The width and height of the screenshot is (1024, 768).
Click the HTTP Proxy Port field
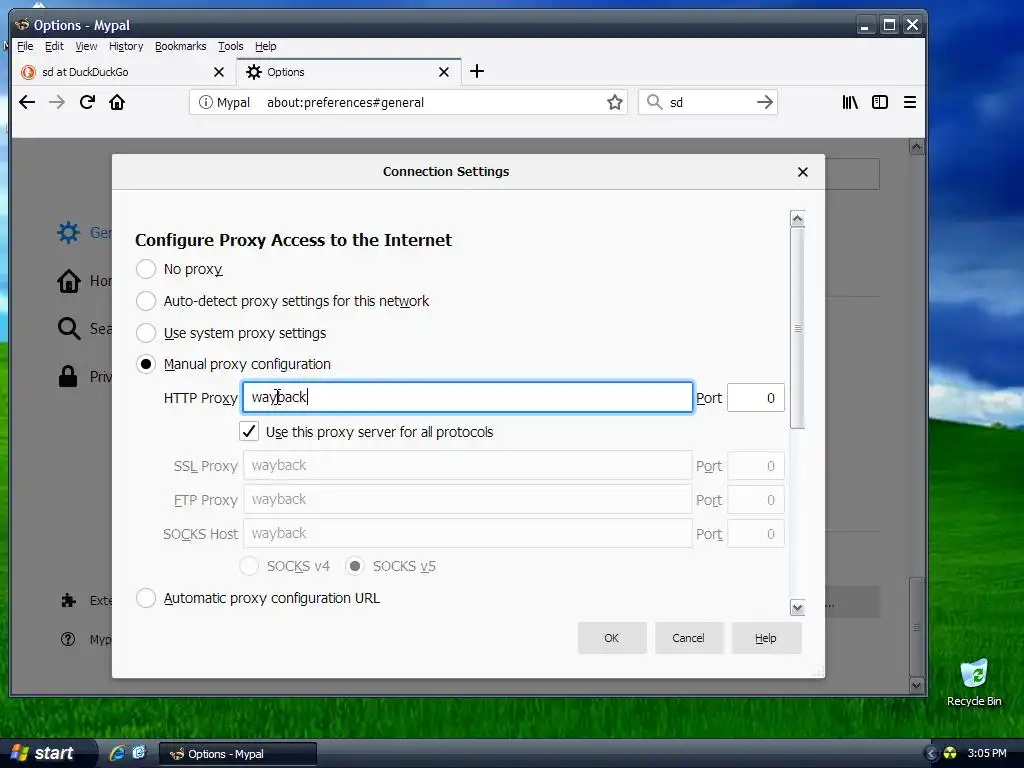(756, 398)
